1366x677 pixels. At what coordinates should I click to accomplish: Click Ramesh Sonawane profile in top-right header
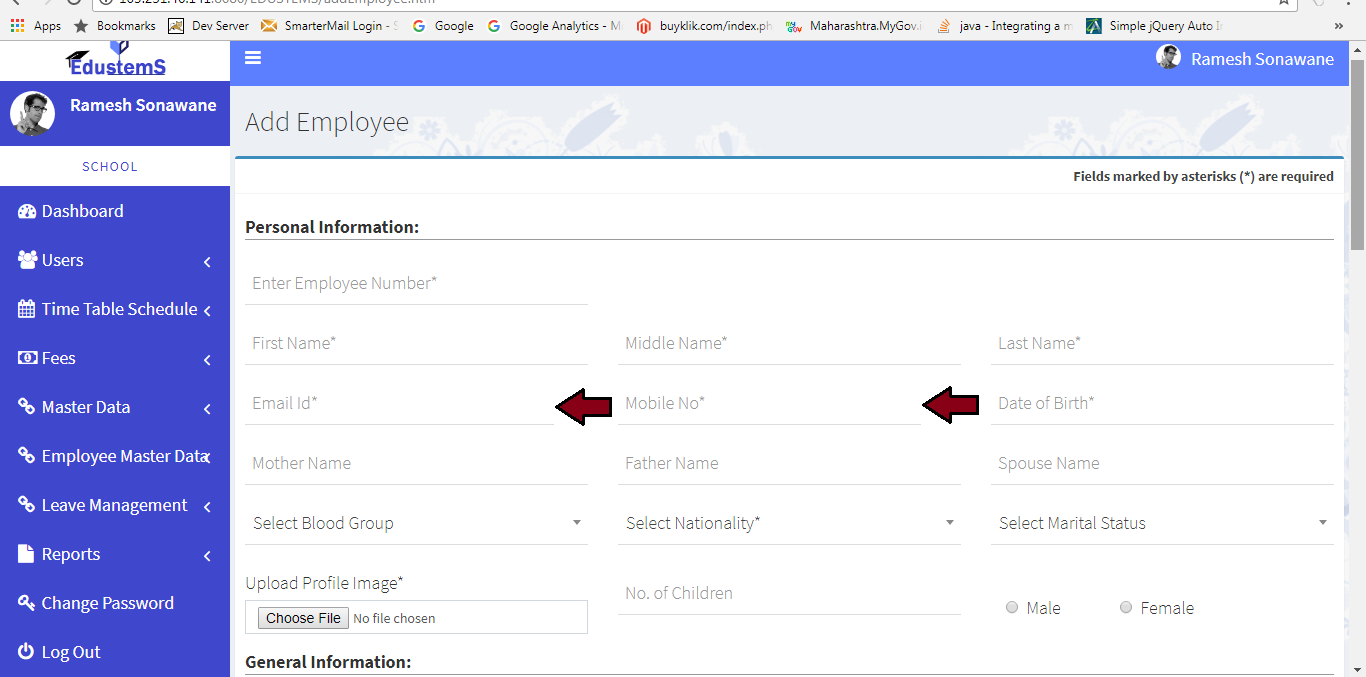click(1246, 59)
